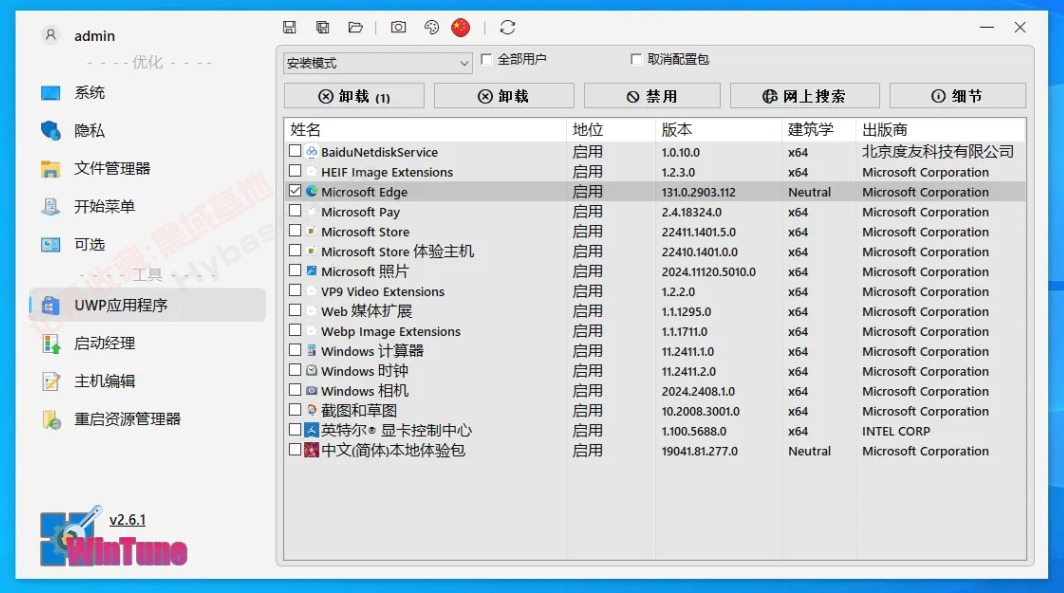The height and width of the screenshot is (593, 1064).
Task: Sort by the 版本 column header
Action: pyautogui.click(x=719, y=130)
